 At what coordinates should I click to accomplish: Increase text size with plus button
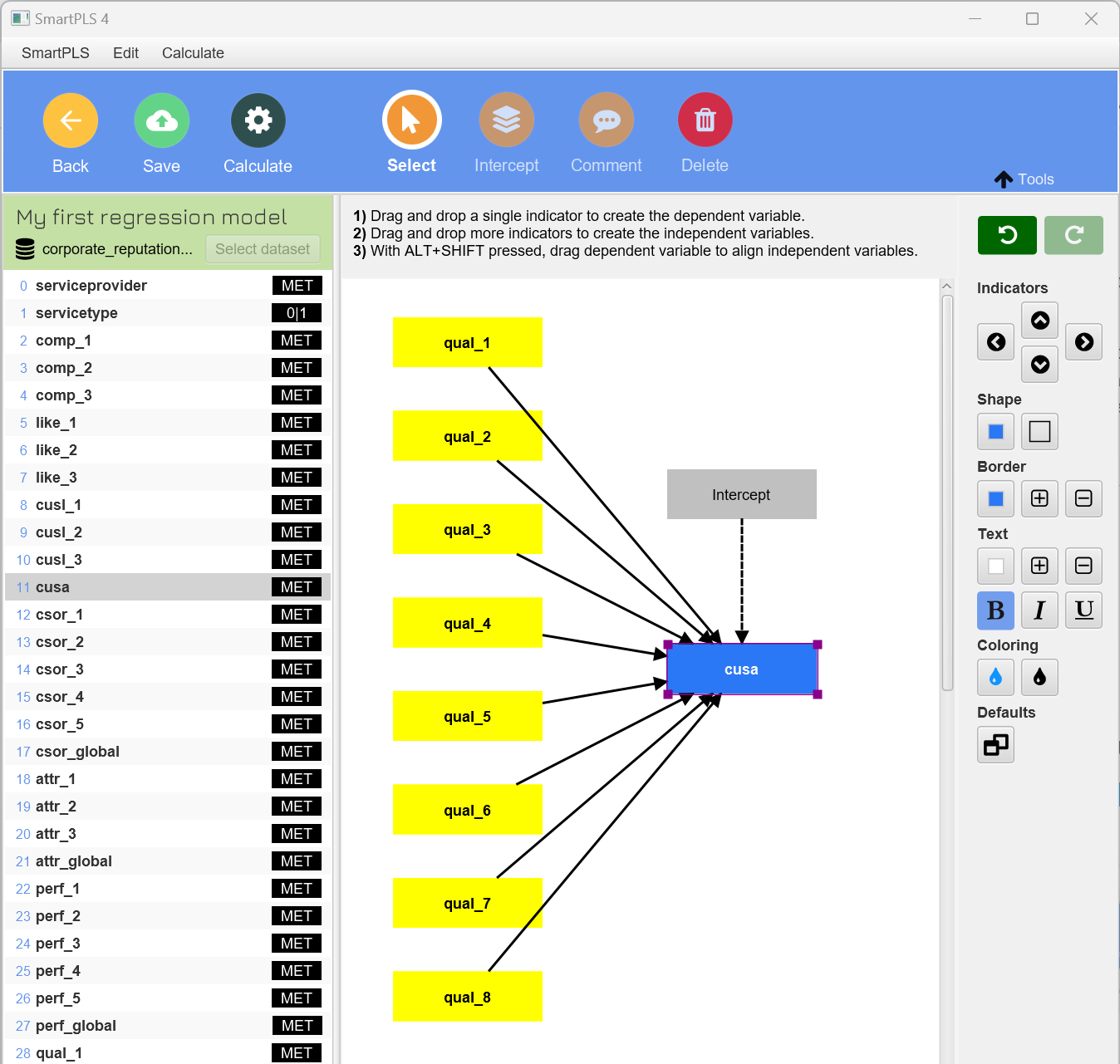[1039, 566]
